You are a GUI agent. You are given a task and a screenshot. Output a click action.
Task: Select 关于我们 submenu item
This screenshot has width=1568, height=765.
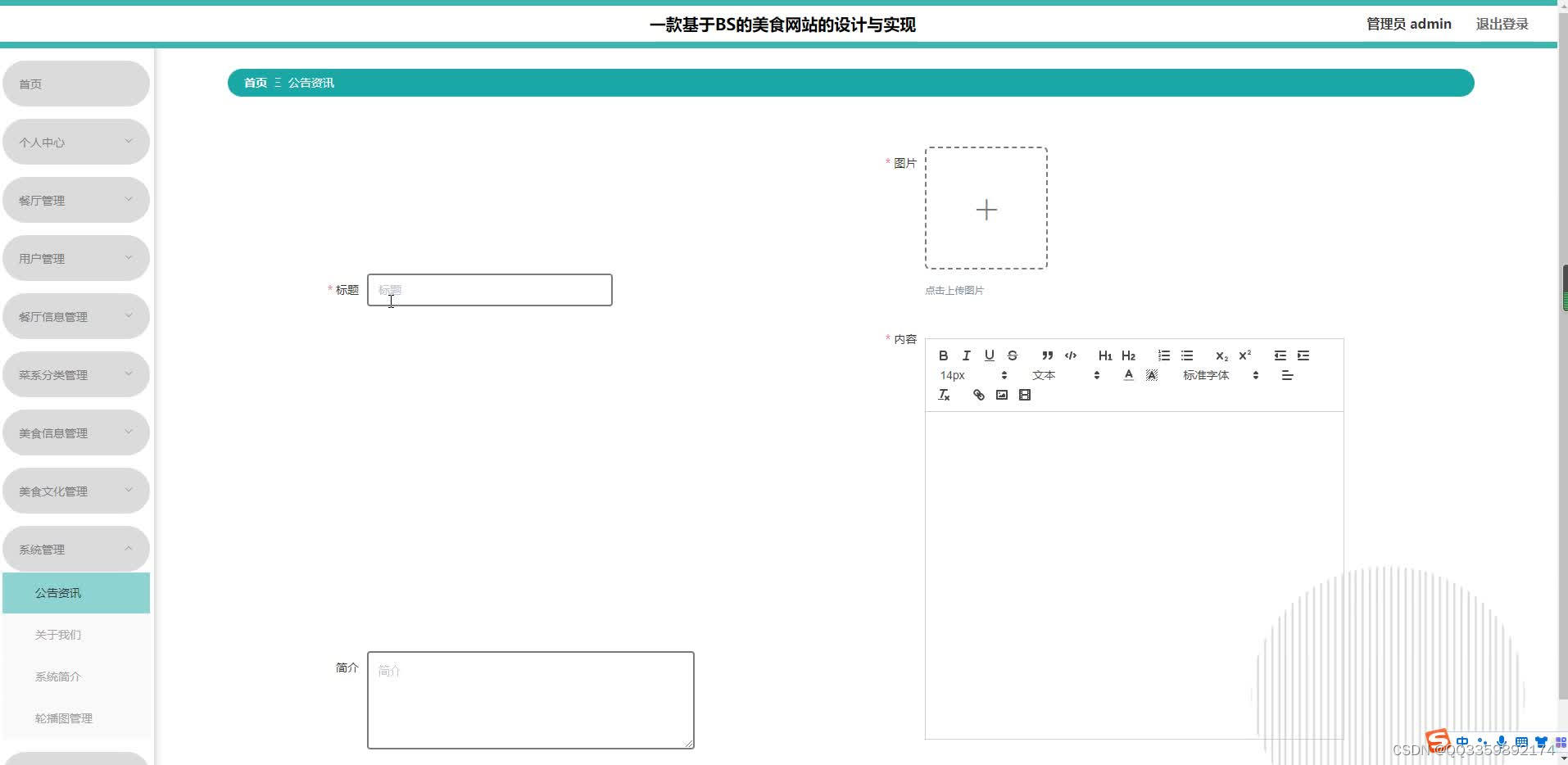[x=76, y=635]
